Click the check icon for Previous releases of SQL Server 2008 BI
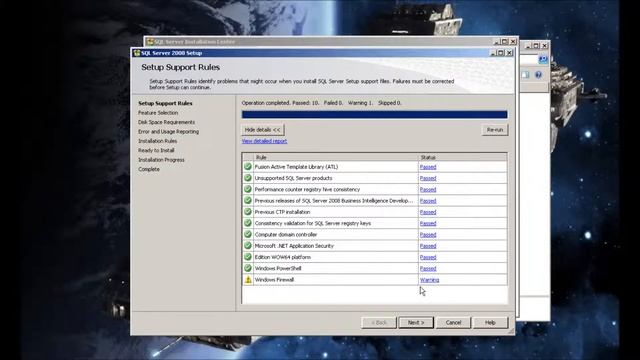The height and width of the screenshot is (360, 640). click(248, 200)
